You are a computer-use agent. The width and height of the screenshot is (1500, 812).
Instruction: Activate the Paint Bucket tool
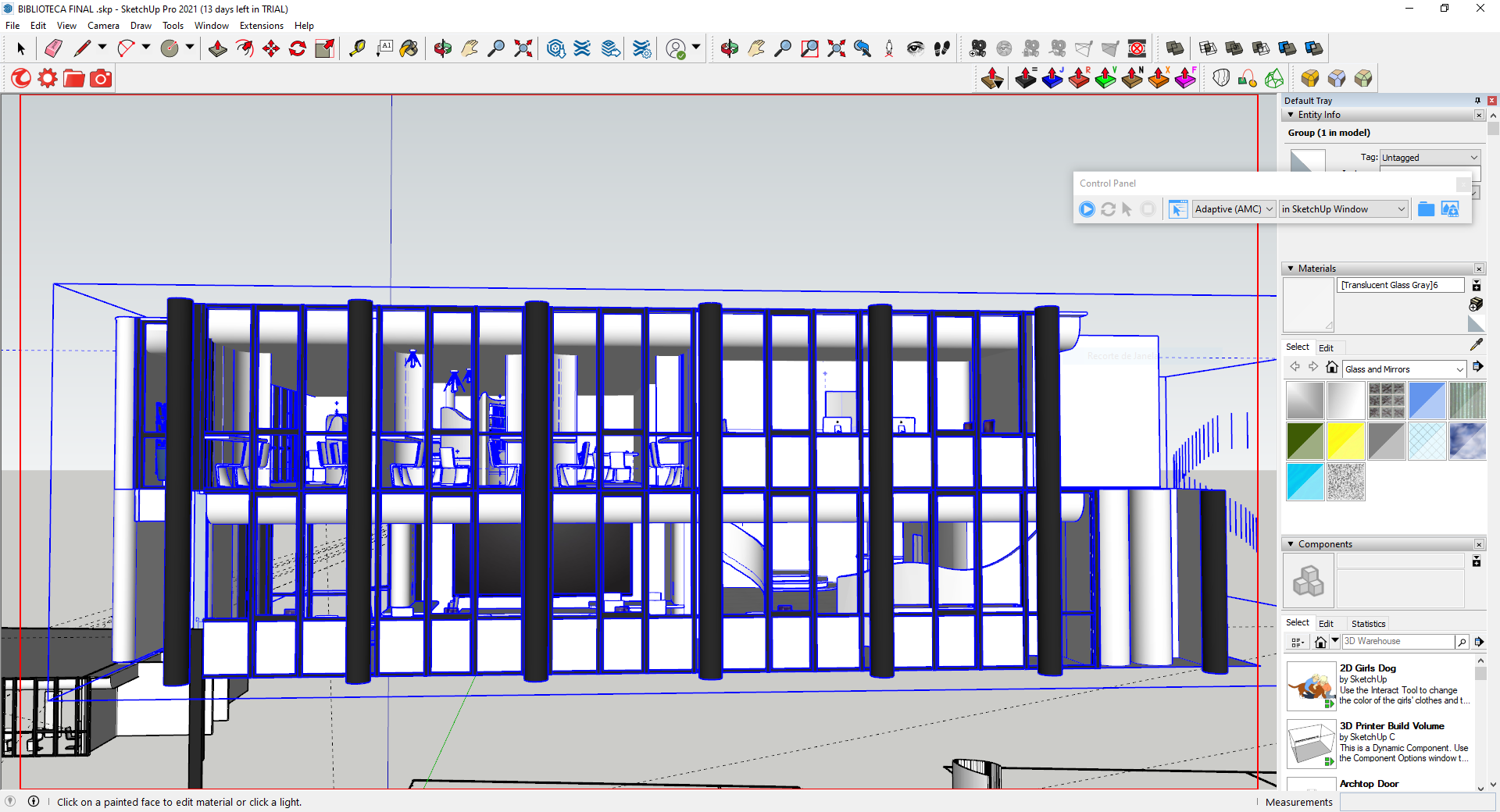click(409, 48)
